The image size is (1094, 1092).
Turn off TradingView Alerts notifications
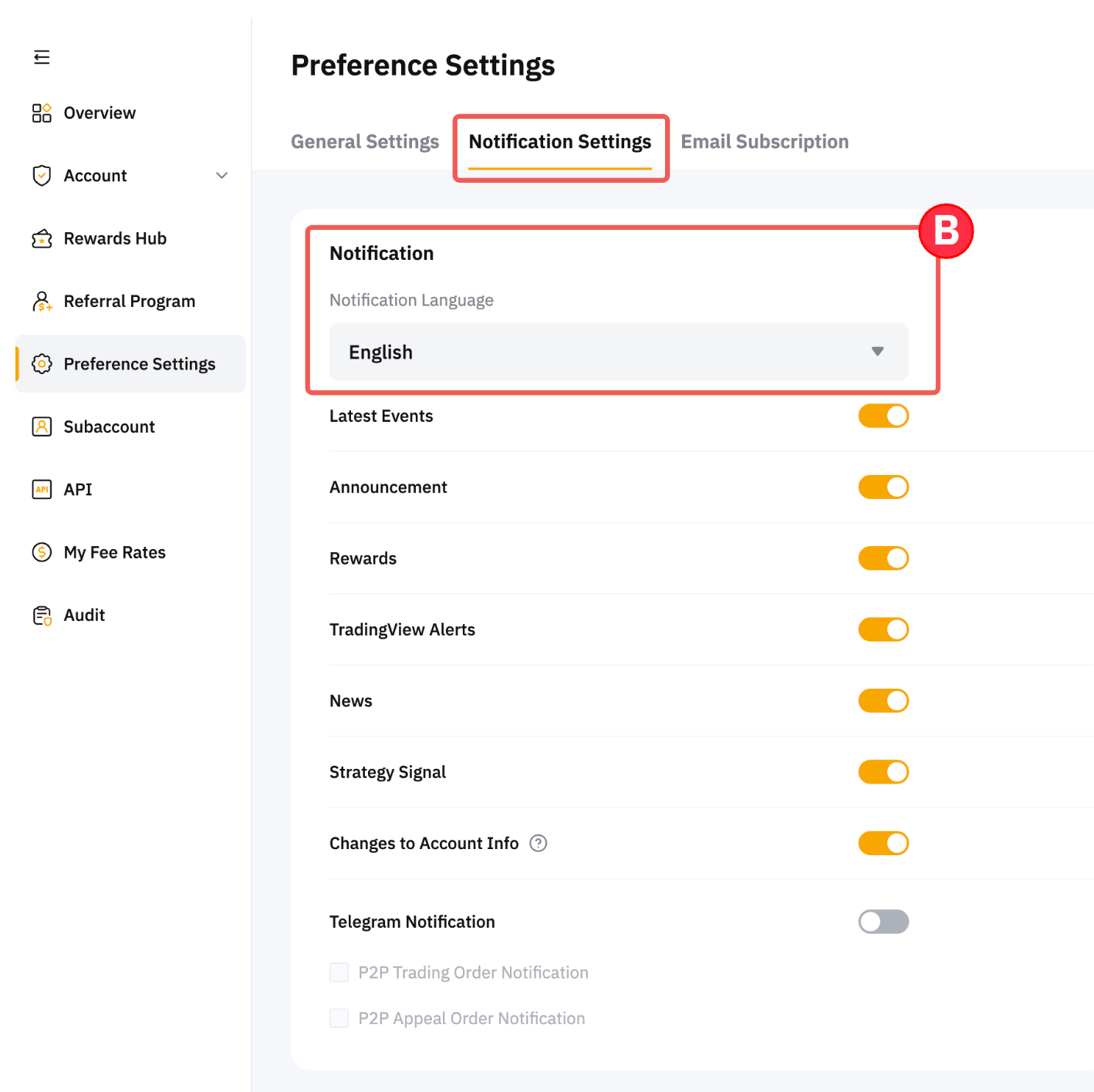pos(883,630)
